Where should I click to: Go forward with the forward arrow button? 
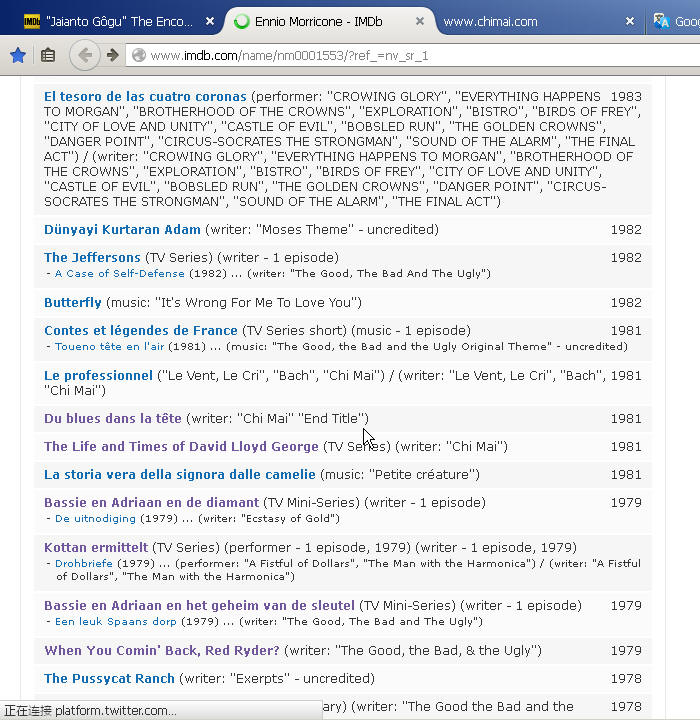[x=112, y=56]
